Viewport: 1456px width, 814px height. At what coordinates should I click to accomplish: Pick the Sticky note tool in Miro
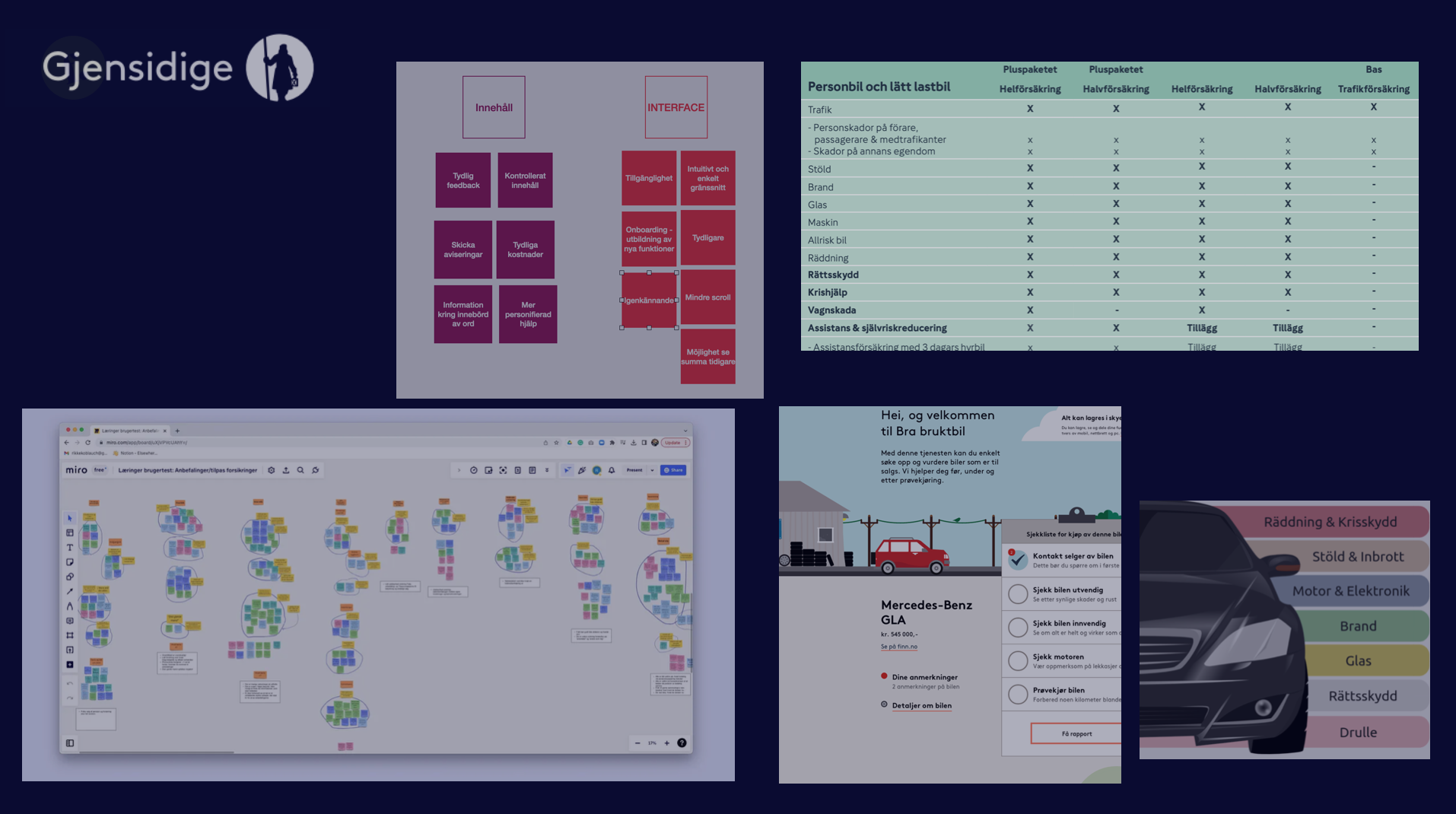[x=70, y=562]
